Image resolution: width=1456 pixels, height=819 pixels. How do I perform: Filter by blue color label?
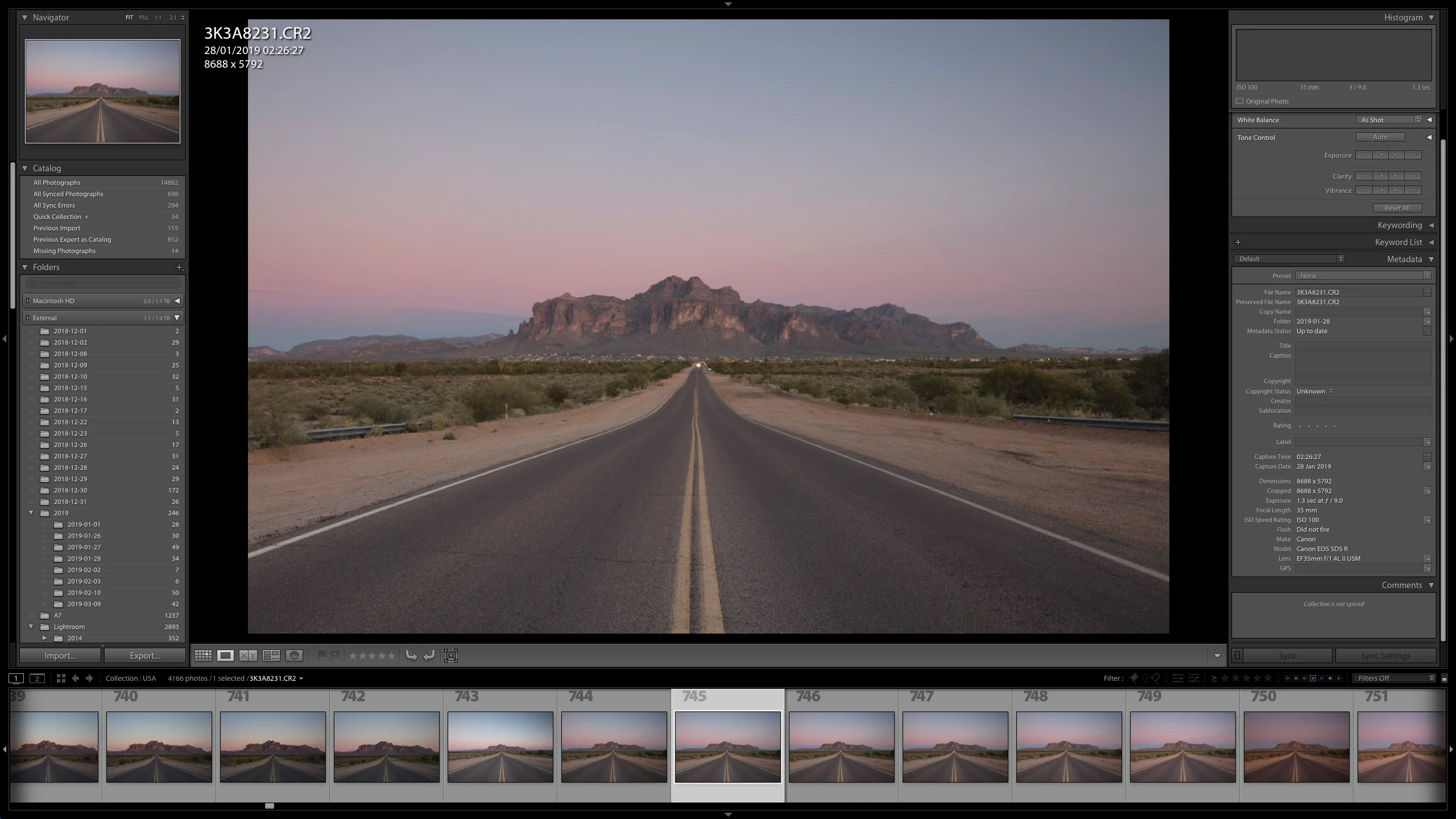tap(1313, 678)
